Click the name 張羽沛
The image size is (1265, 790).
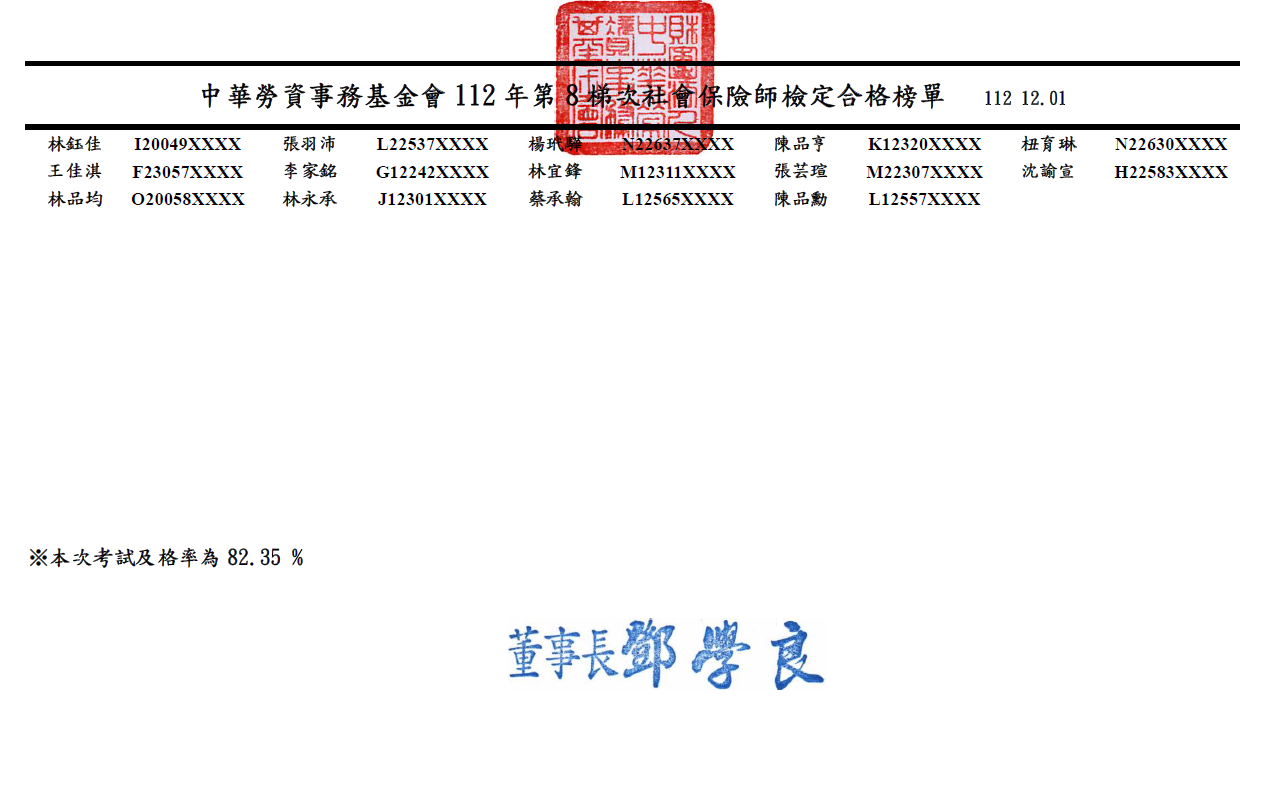click(x=310, y=144)
